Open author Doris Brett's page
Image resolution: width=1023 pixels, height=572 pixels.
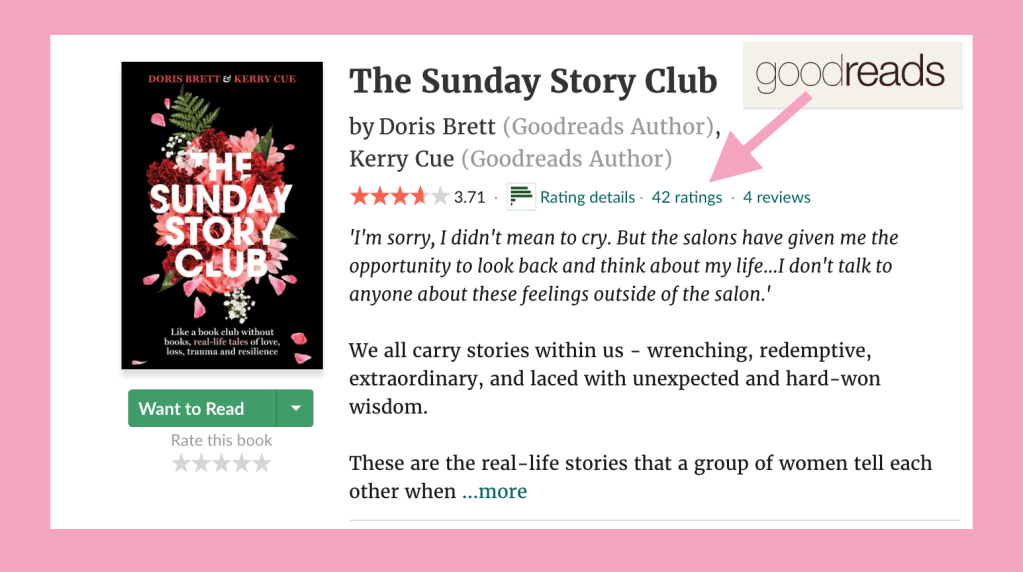pos(438,127)
